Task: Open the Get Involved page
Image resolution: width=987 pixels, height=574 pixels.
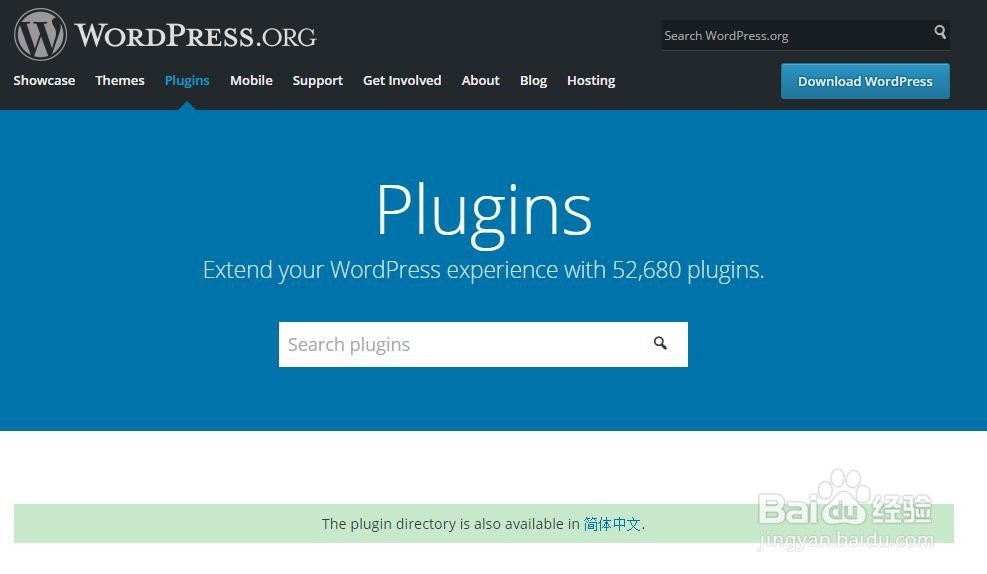Action: click(x=402, y=81)
